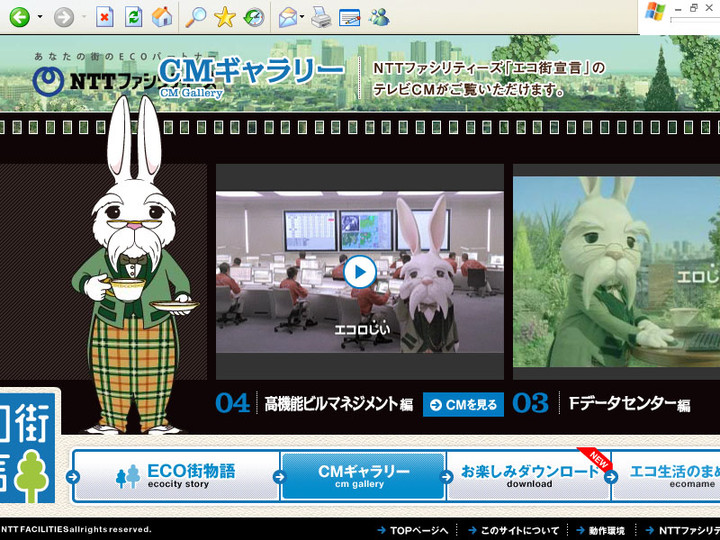The image size is (720, 540).
Task: Minimize the browser window
Action: click(x=678, y=9)
